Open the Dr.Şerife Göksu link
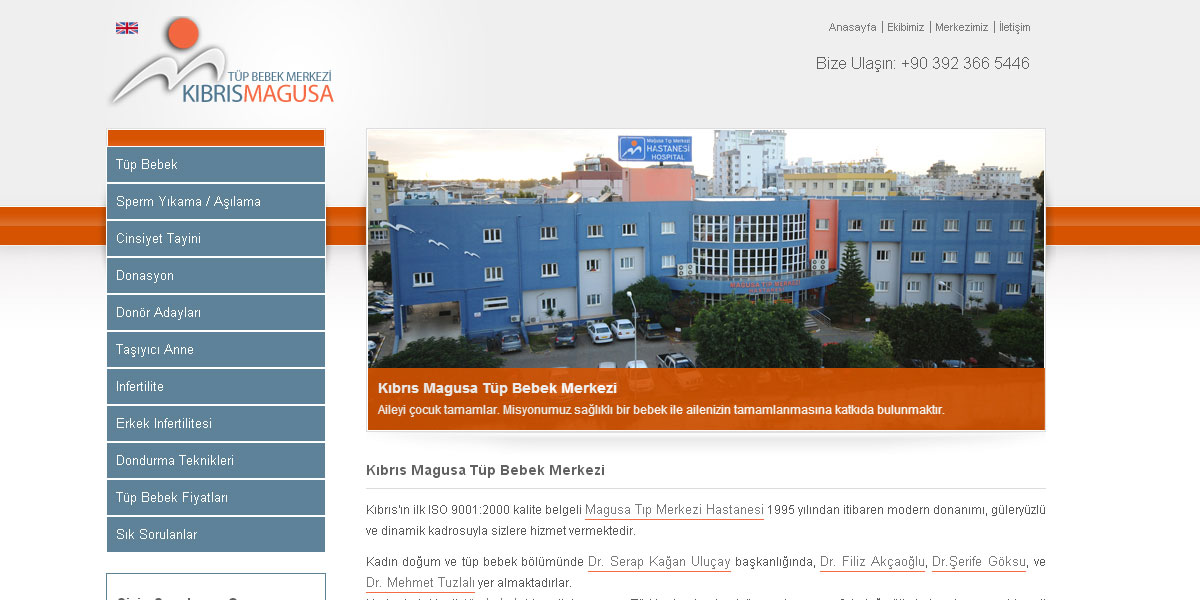 979,562
